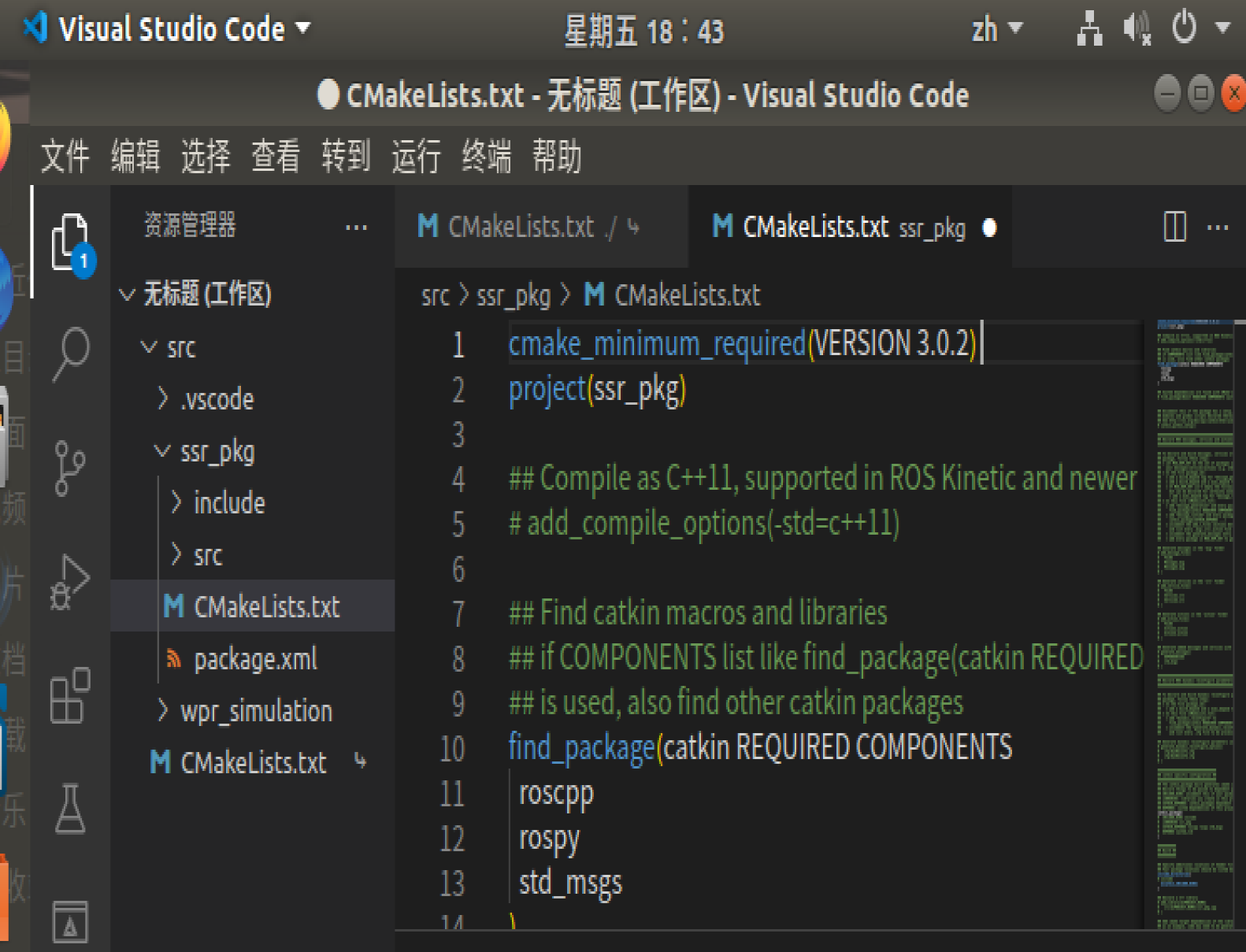Click ssr_pkg in the breadcrumb path

pyautogui.click(x=514, y=296)
